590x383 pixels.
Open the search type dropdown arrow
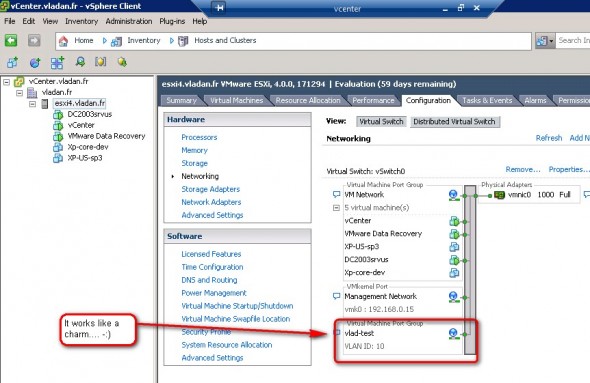click(x=551, y=41)
